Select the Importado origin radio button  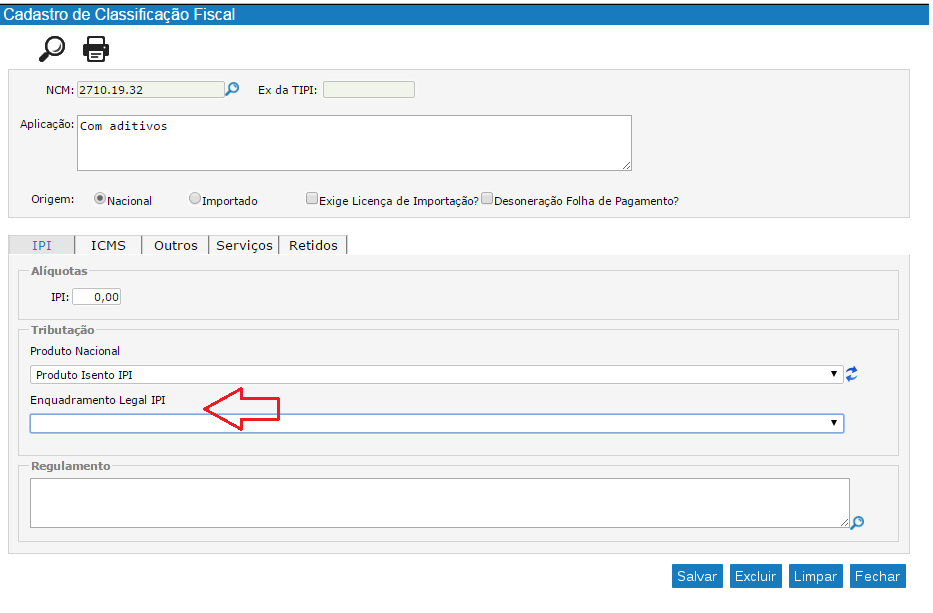pos(195,199)
